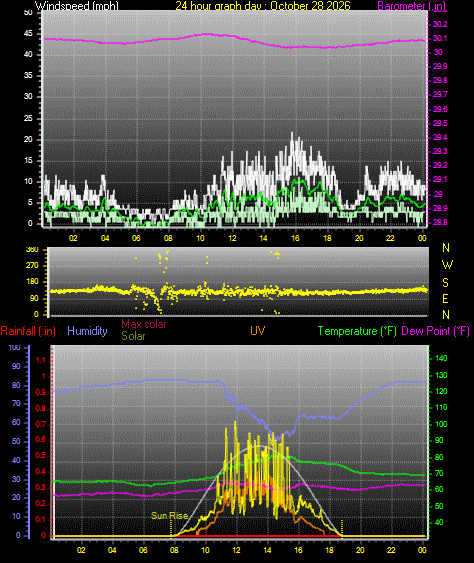Click barometer axis value 28.8
This screenshot has width=474, height=563.
(440, 223)
